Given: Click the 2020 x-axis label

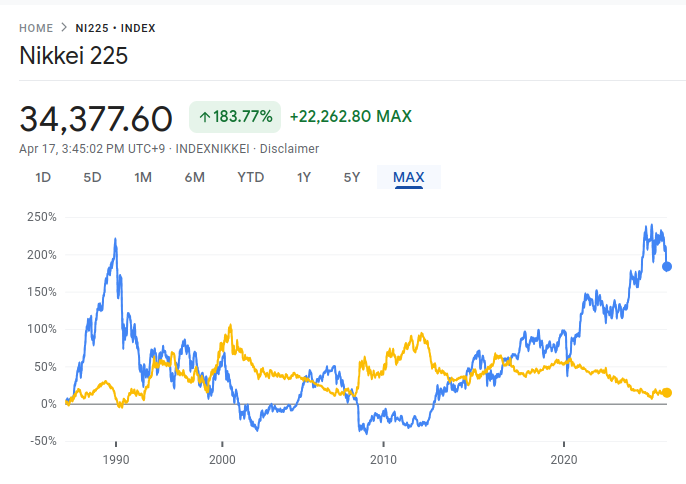Looking at the screenshot, I should [564, 460].
